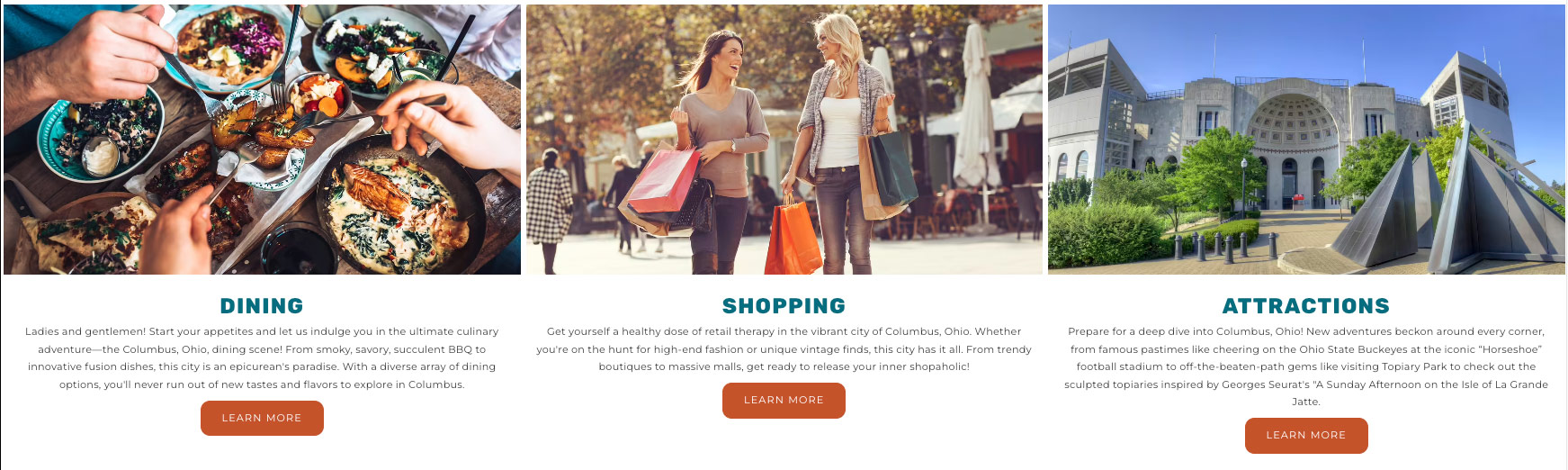
Task: Click the Learn More button under Shopping
Action: (x=784, y=401)
